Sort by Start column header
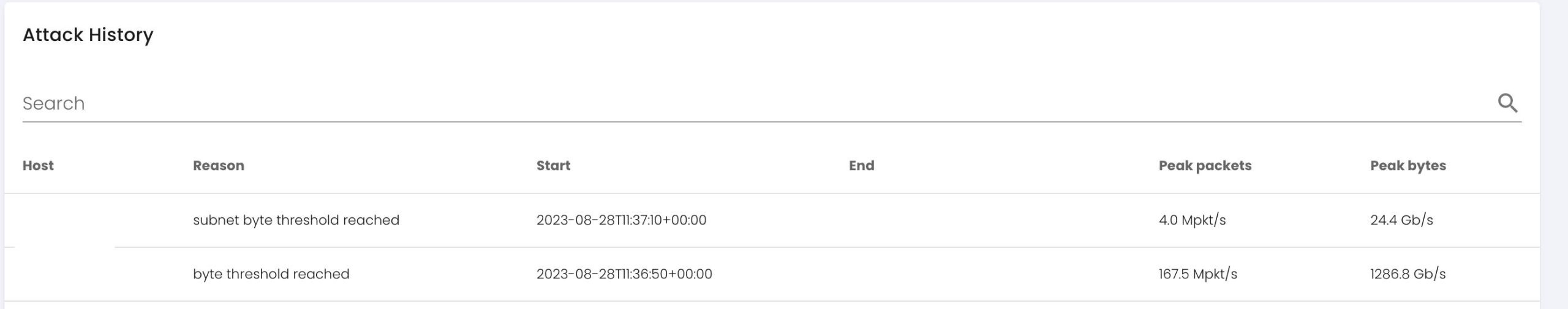The height and width of the screenshot is (309, 1568). (553, 165)
